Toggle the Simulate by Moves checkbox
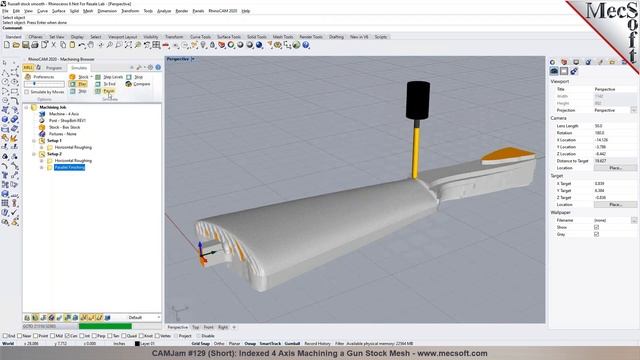 [27, 92]
